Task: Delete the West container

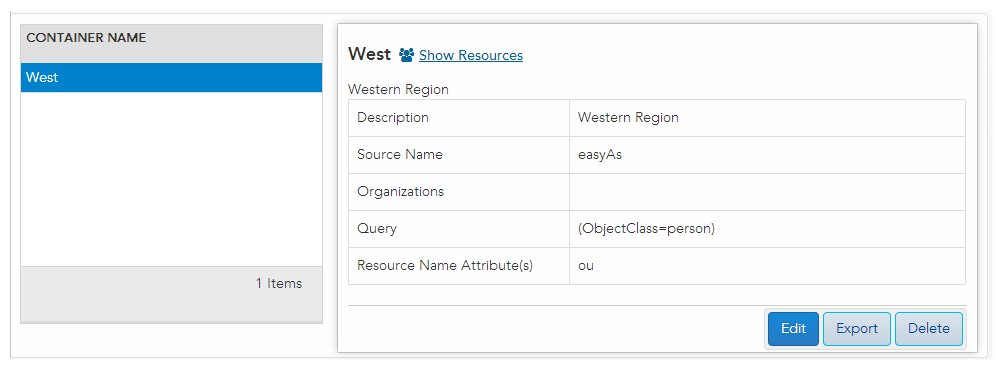Action: tap(928, 328)
